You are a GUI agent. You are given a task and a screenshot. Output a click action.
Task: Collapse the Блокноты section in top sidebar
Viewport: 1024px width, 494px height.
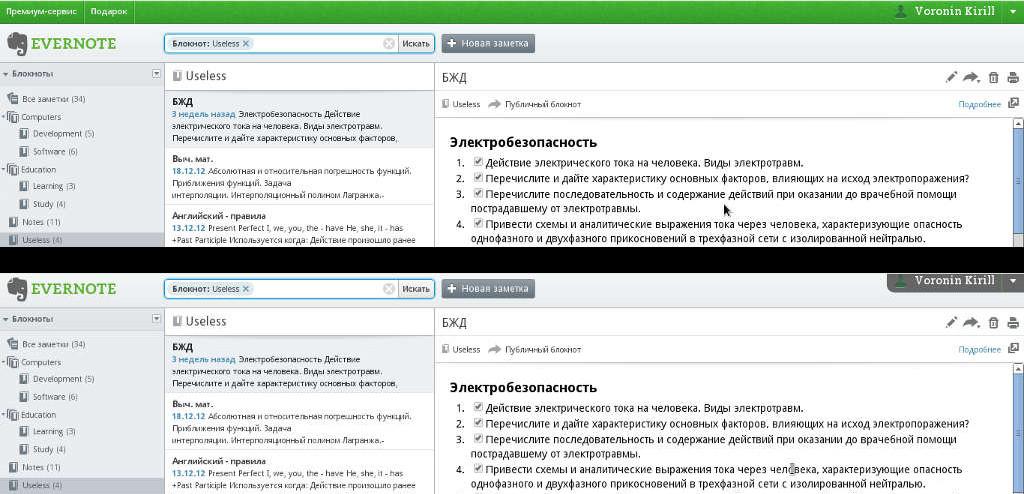(x=5, y=74)
